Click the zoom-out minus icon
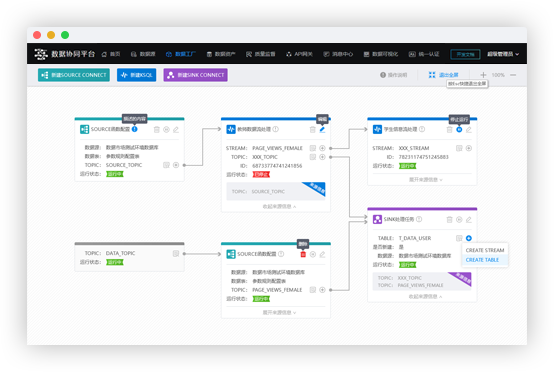This screenshot has width=554, height=372. (513, 75)
